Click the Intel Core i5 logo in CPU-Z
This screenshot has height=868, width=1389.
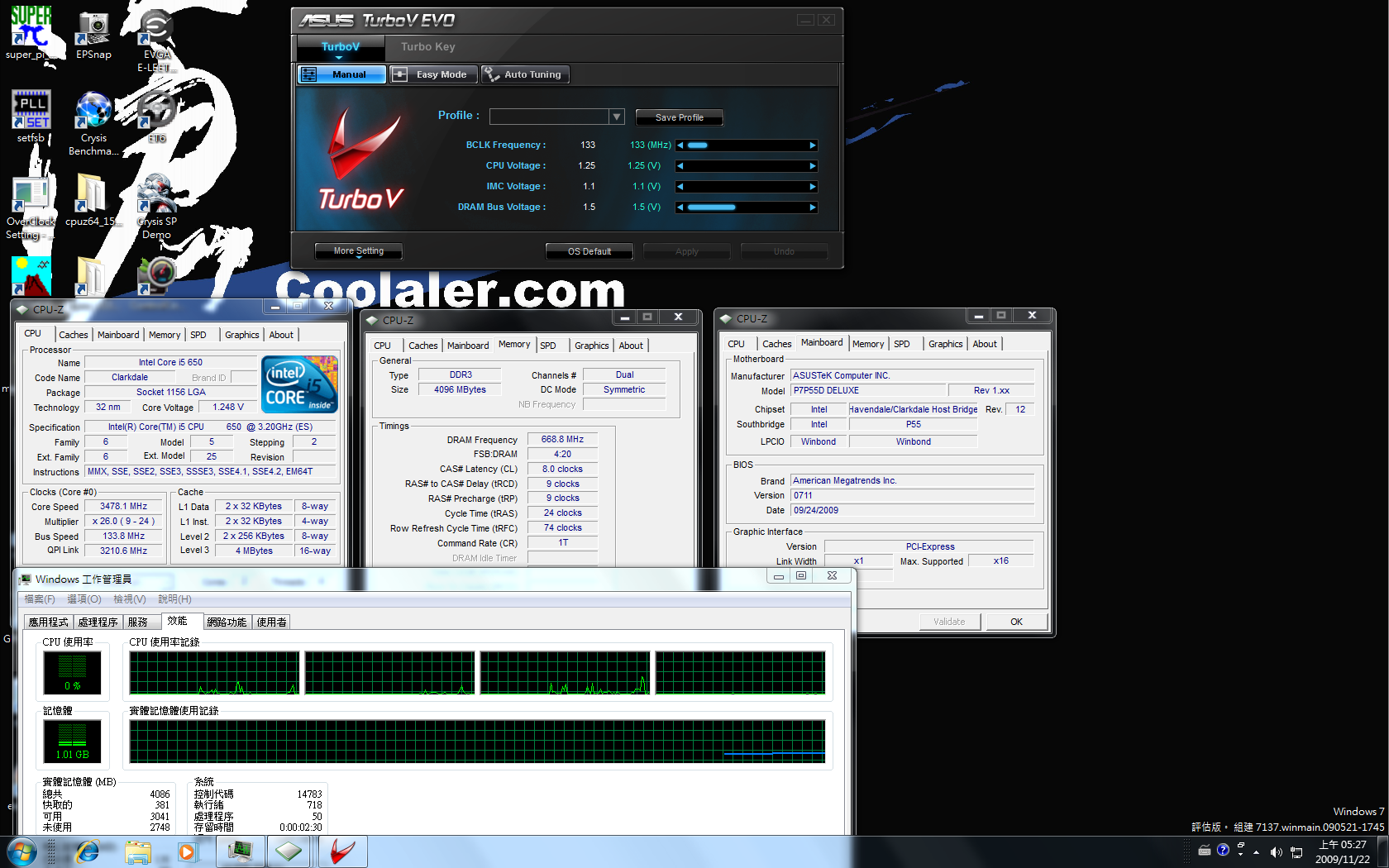(299, 384)
